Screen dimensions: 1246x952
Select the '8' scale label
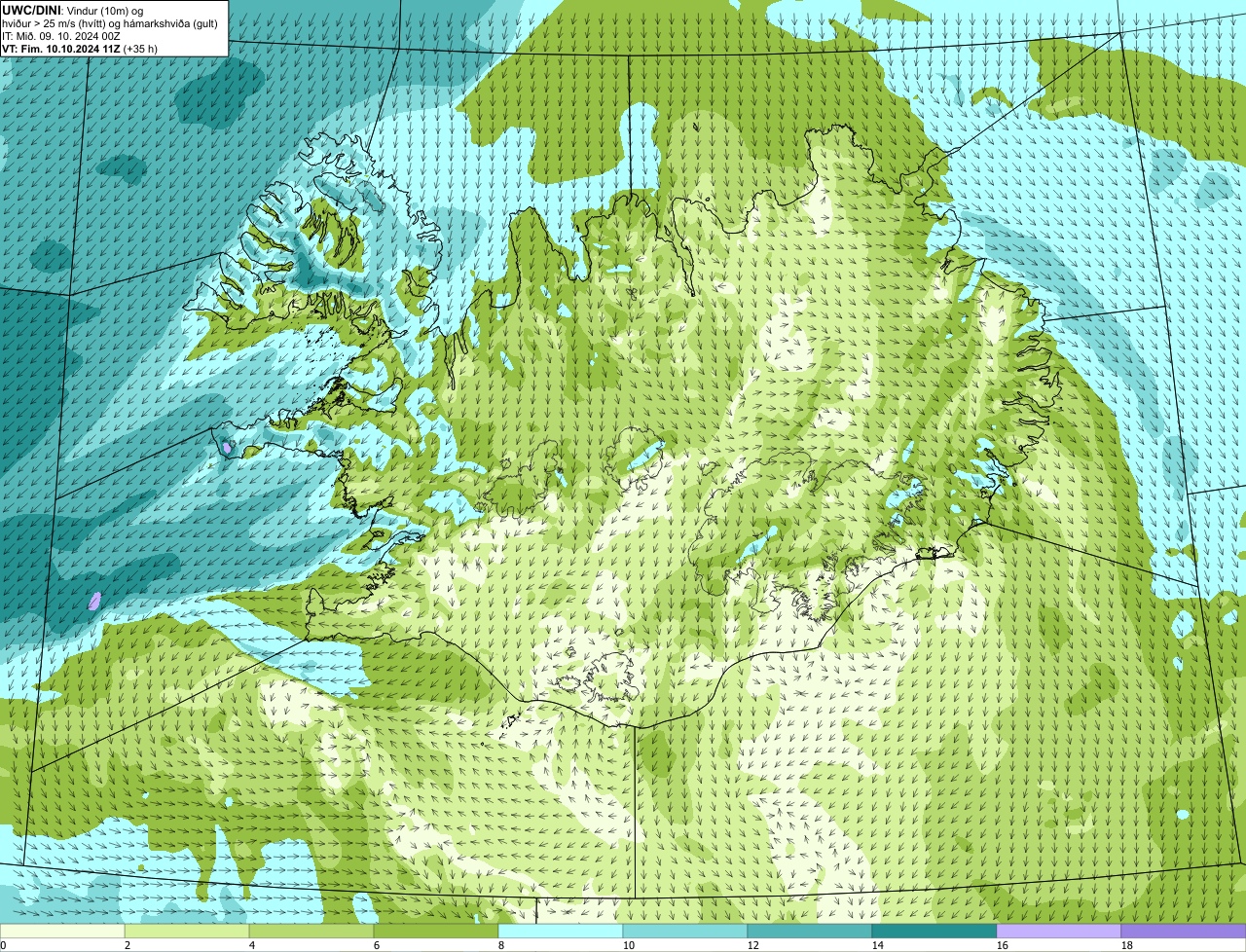[x=501, y=945]
